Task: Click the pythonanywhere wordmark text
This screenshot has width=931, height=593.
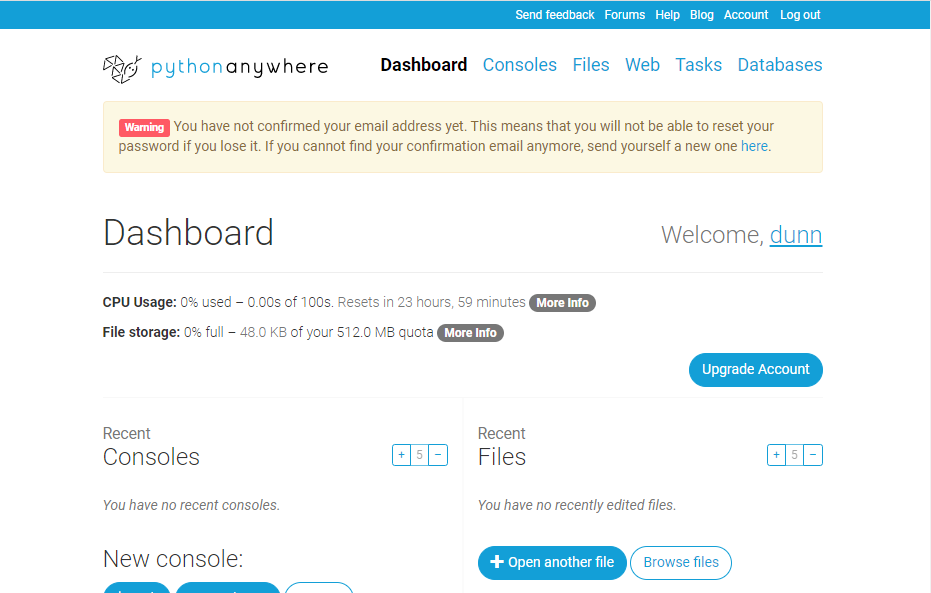Action: point(239,67)
